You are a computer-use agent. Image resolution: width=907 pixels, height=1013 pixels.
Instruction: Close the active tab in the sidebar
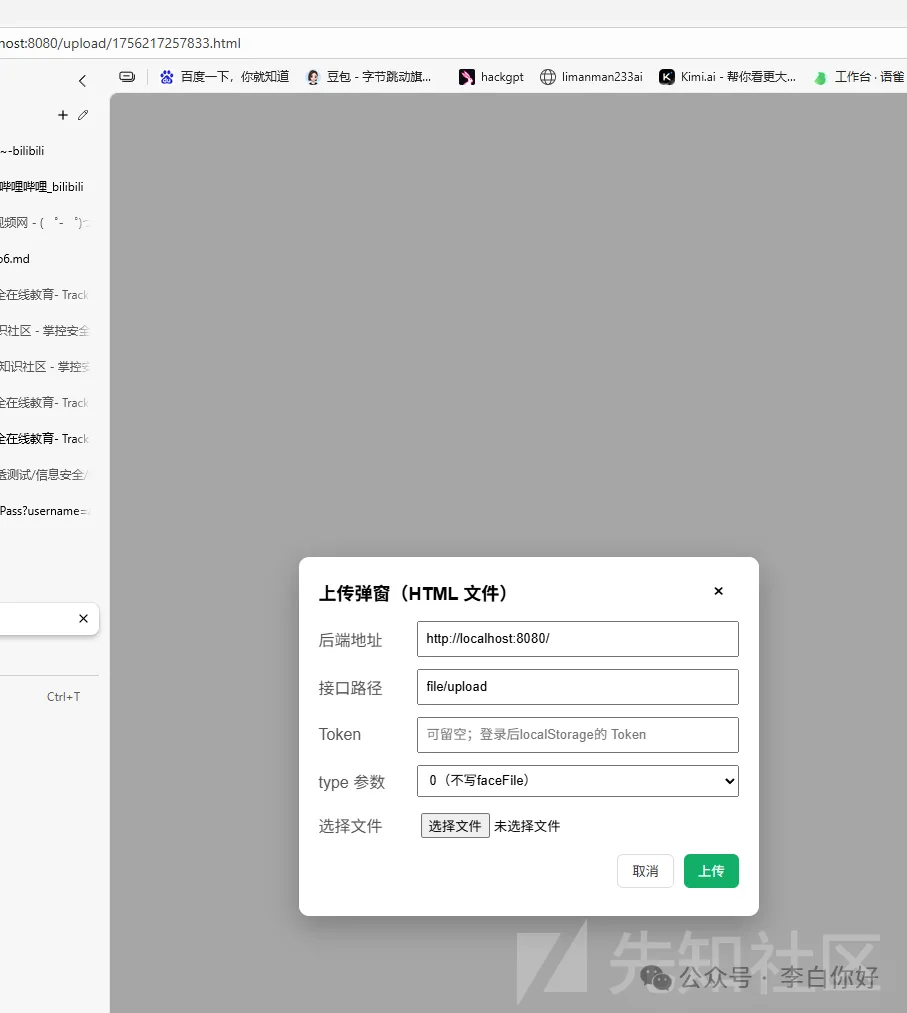click(83, 619)
